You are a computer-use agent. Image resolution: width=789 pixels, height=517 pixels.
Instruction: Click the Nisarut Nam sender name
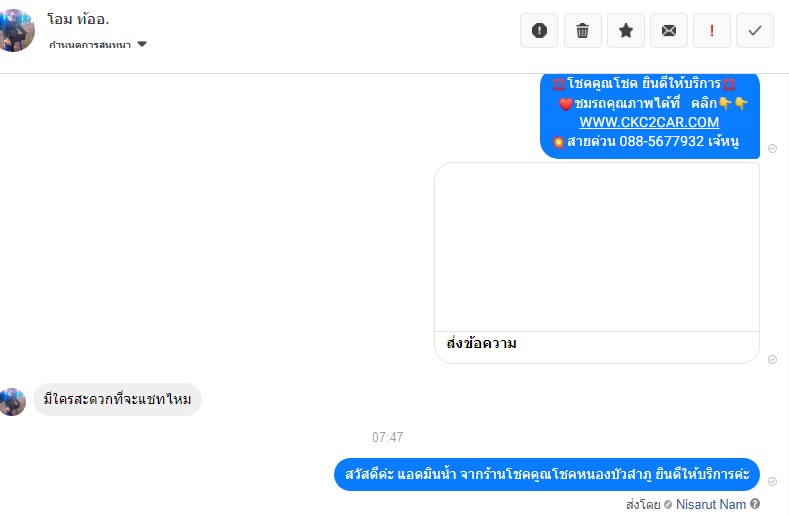point(711,504)
